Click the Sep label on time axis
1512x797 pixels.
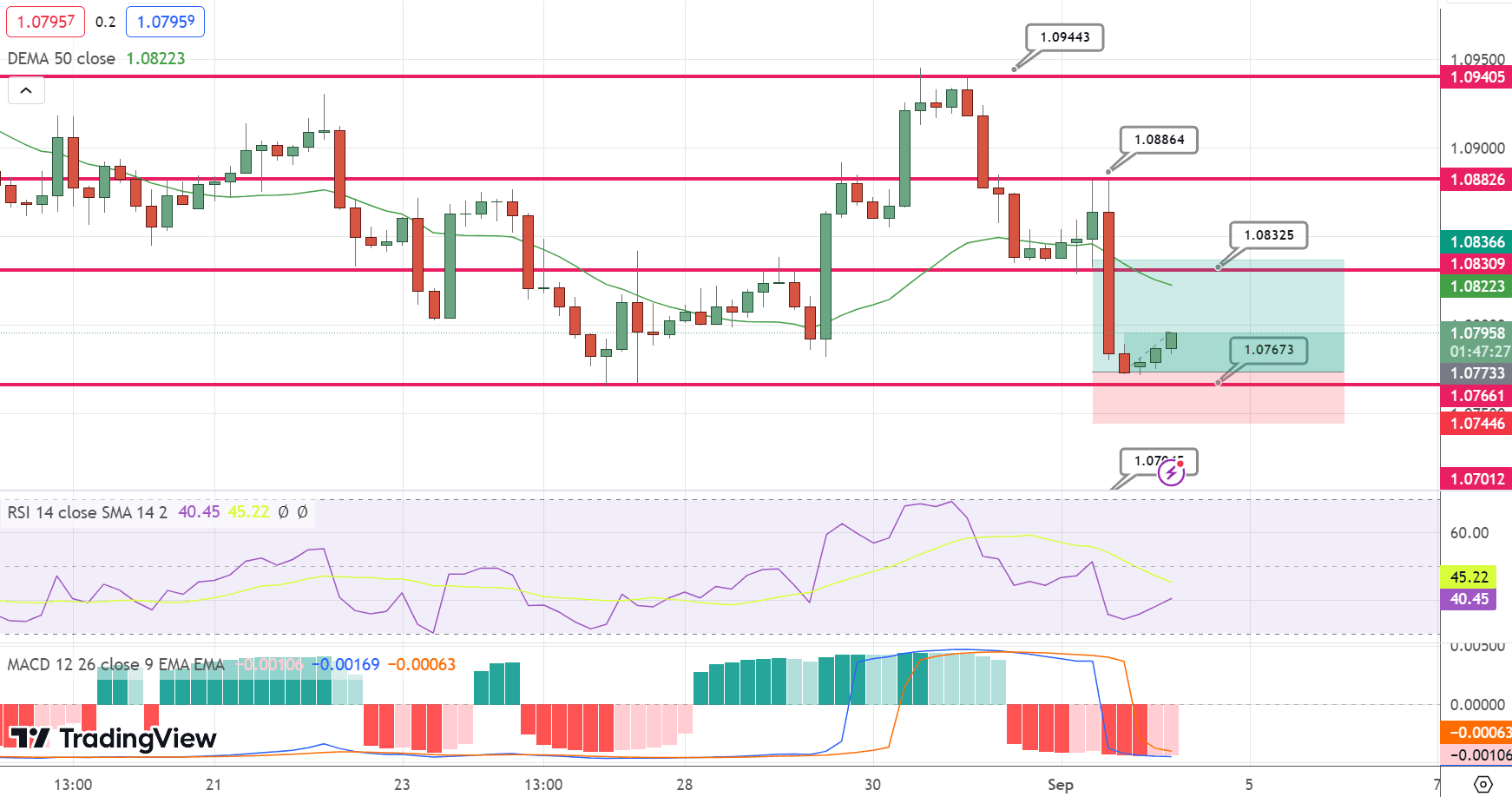click(1060, 785)
